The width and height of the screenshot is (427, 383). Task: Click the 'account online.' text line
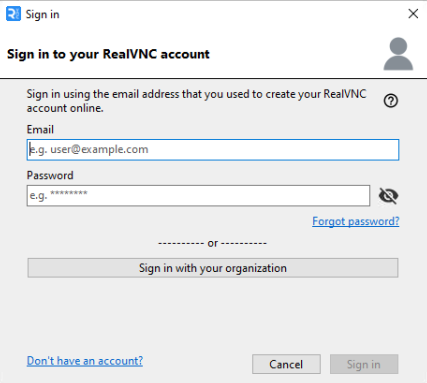65,108
